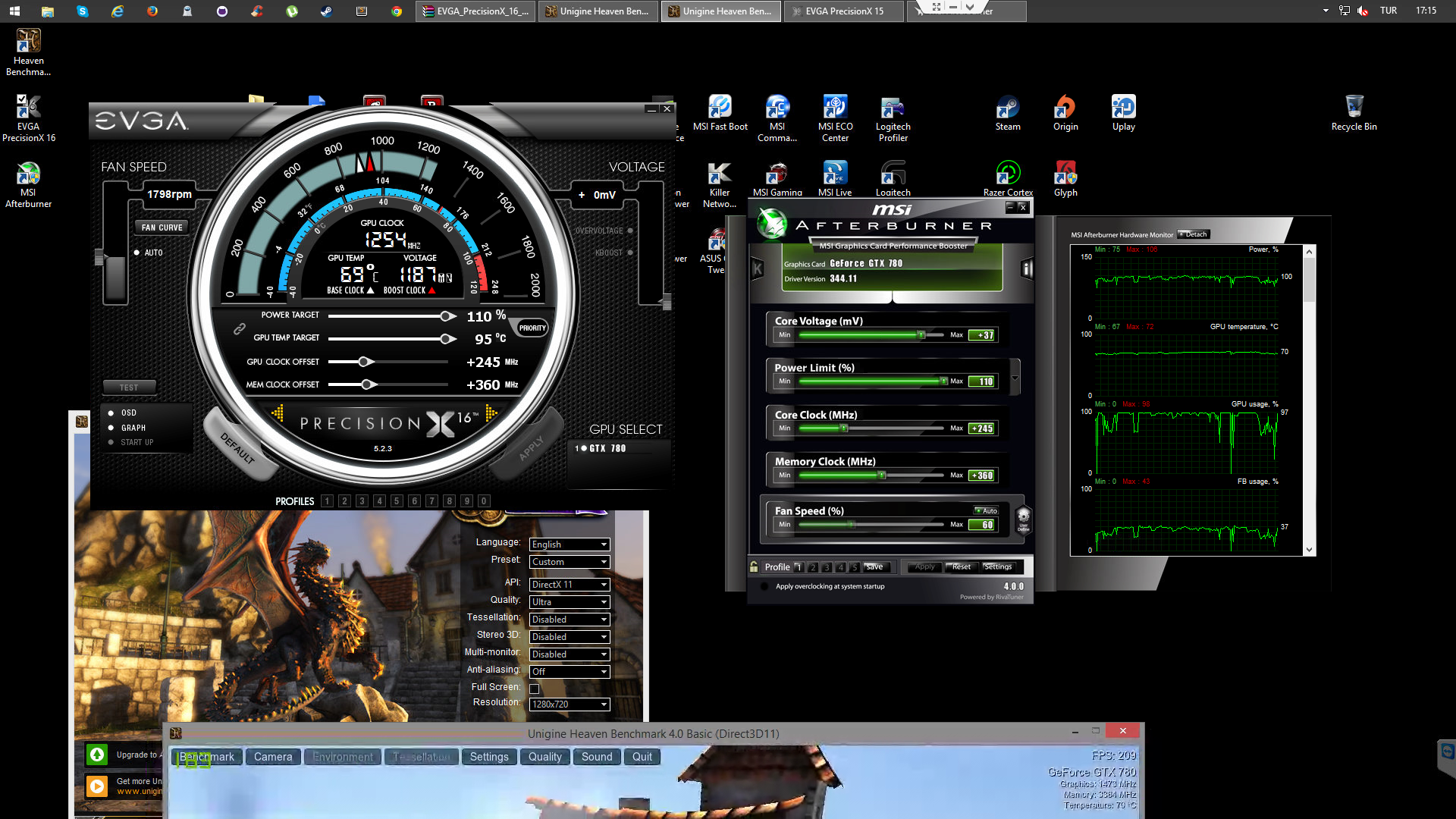This screenshot has width=1456, height=819.
Task: Click the user define fan icon in Afterburner
Action: (x=1023, y=519)
